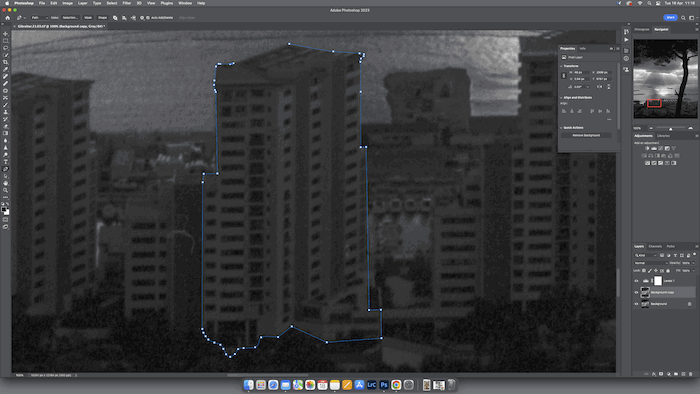This screenshot has height=394, width=700.
Task: Adjust the Navigator zoom slider
Action: pos(671,129)
